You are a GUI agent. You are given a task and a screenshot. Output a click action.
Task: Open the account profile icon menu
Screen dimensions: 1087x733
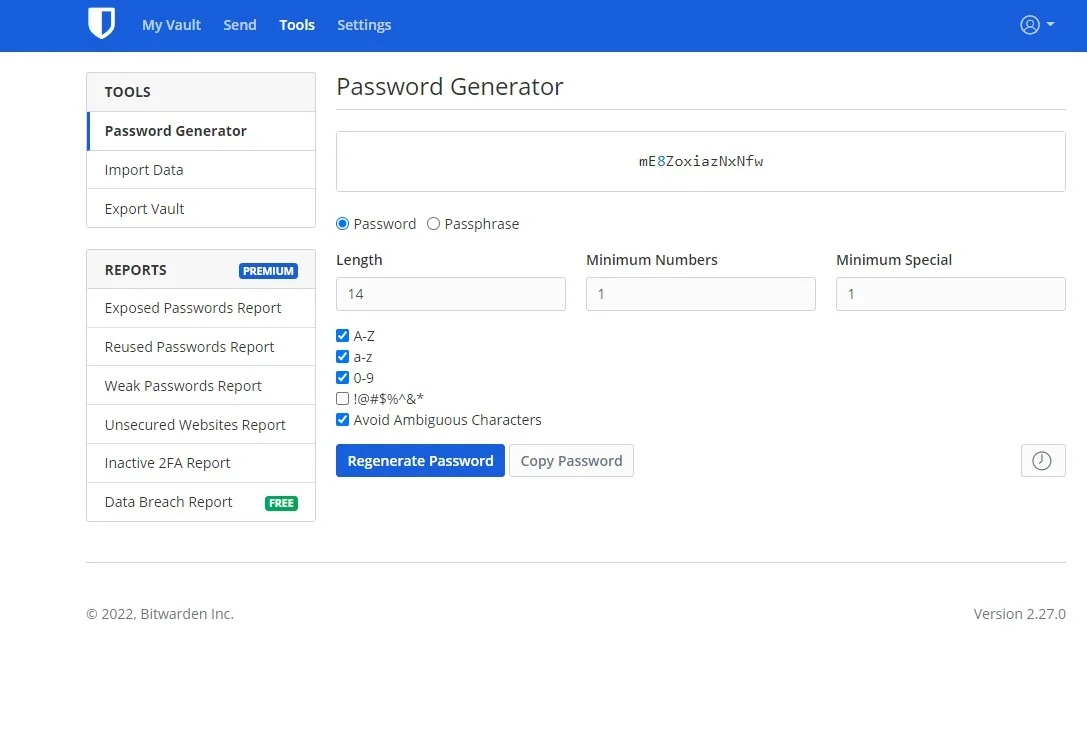pyautogui.click(x=1028, y=25)
